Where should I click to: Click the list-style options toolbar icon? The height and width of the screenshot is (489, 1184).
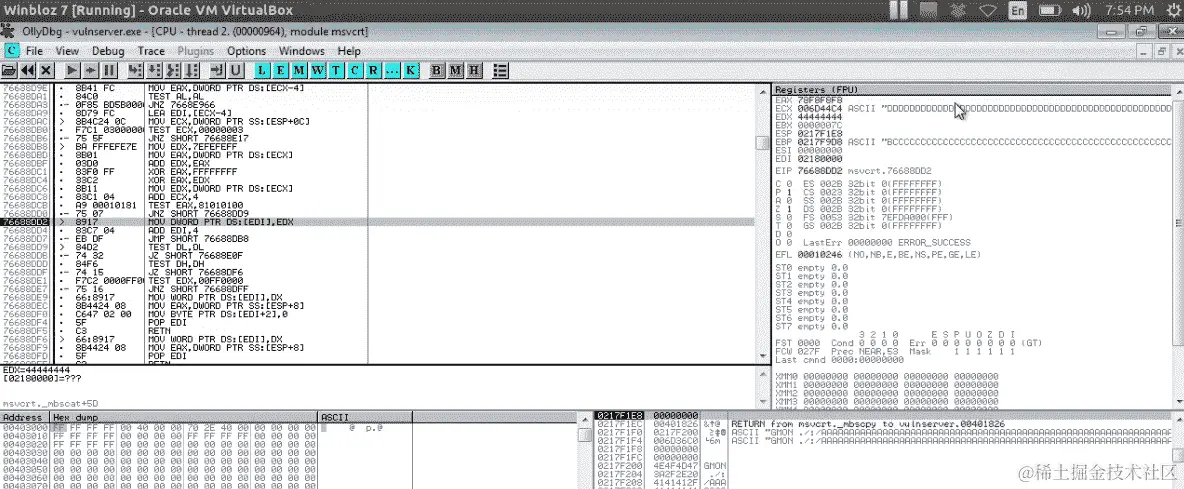[500, 70]
